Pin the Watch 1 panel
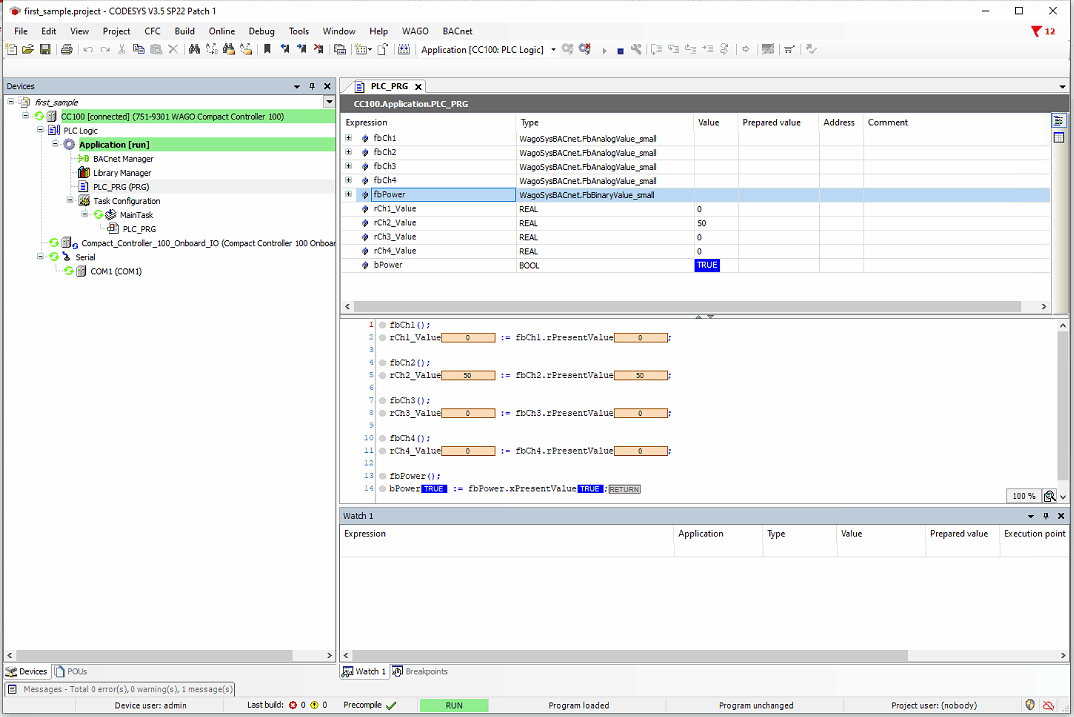1074x717 pixels. 1046,516
